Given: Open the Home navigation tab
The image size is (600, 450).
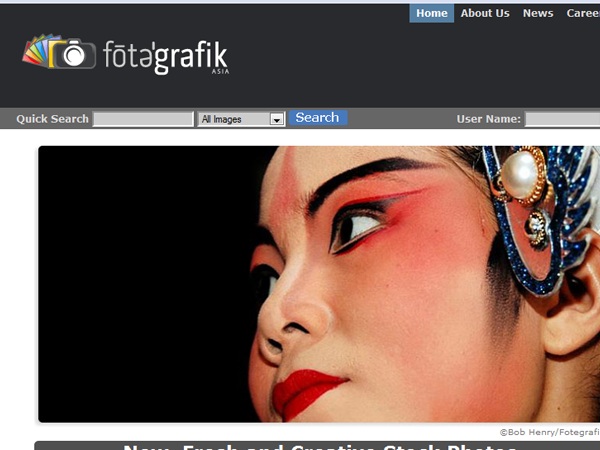Looking at the screenshot, I should [x=432, y=13].
